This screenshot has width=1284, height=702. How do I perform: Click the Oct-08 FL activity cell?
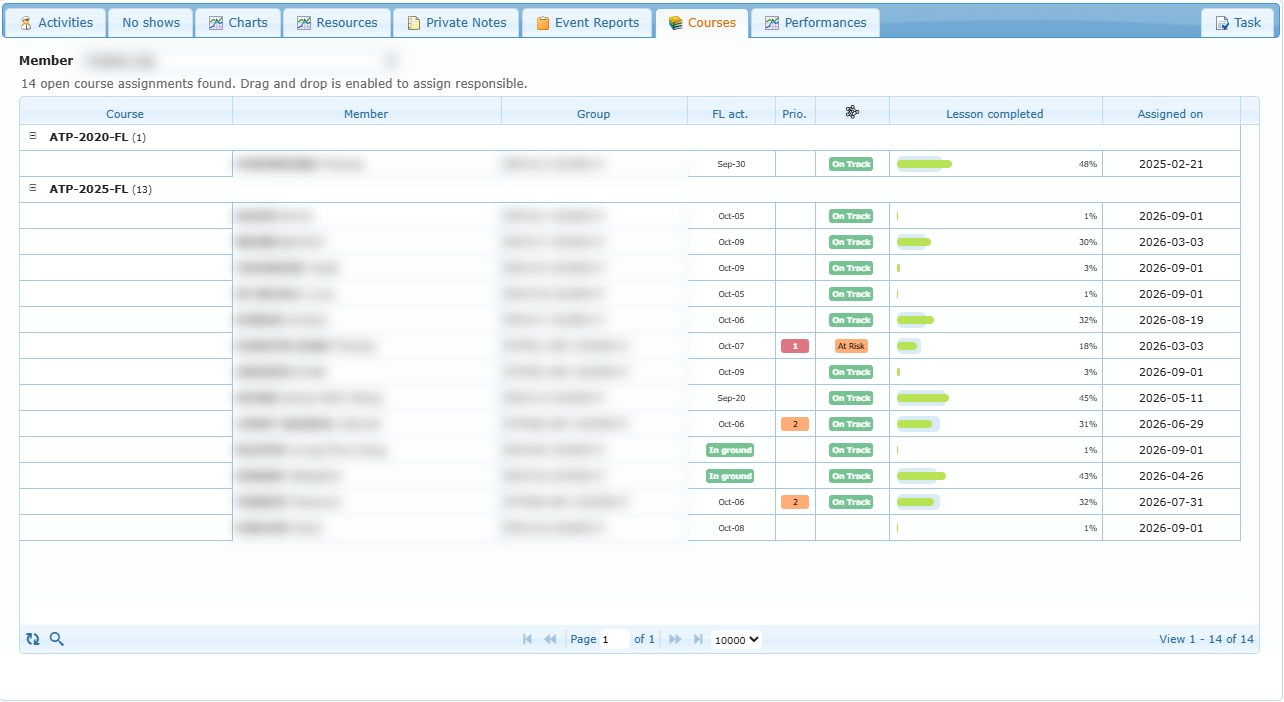731,528
